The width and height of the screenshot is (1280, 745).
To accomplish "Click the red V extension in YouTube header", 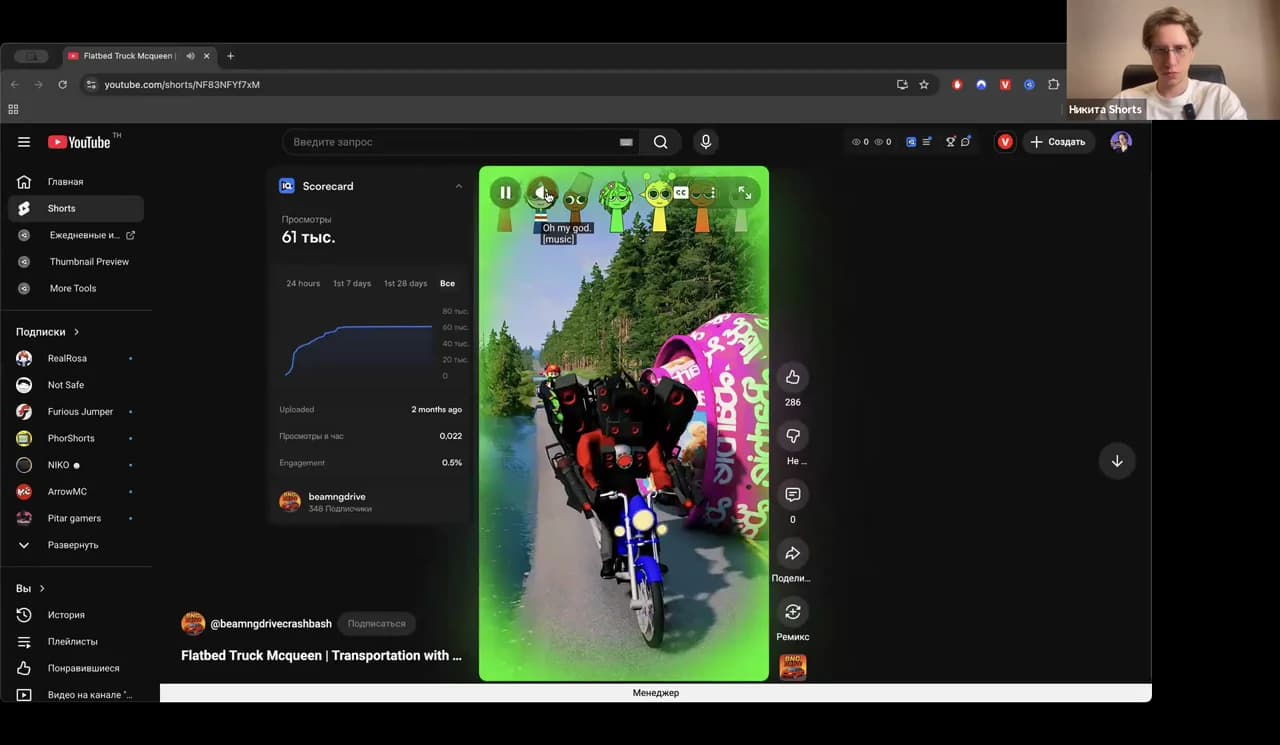I will pos(1005,142).
